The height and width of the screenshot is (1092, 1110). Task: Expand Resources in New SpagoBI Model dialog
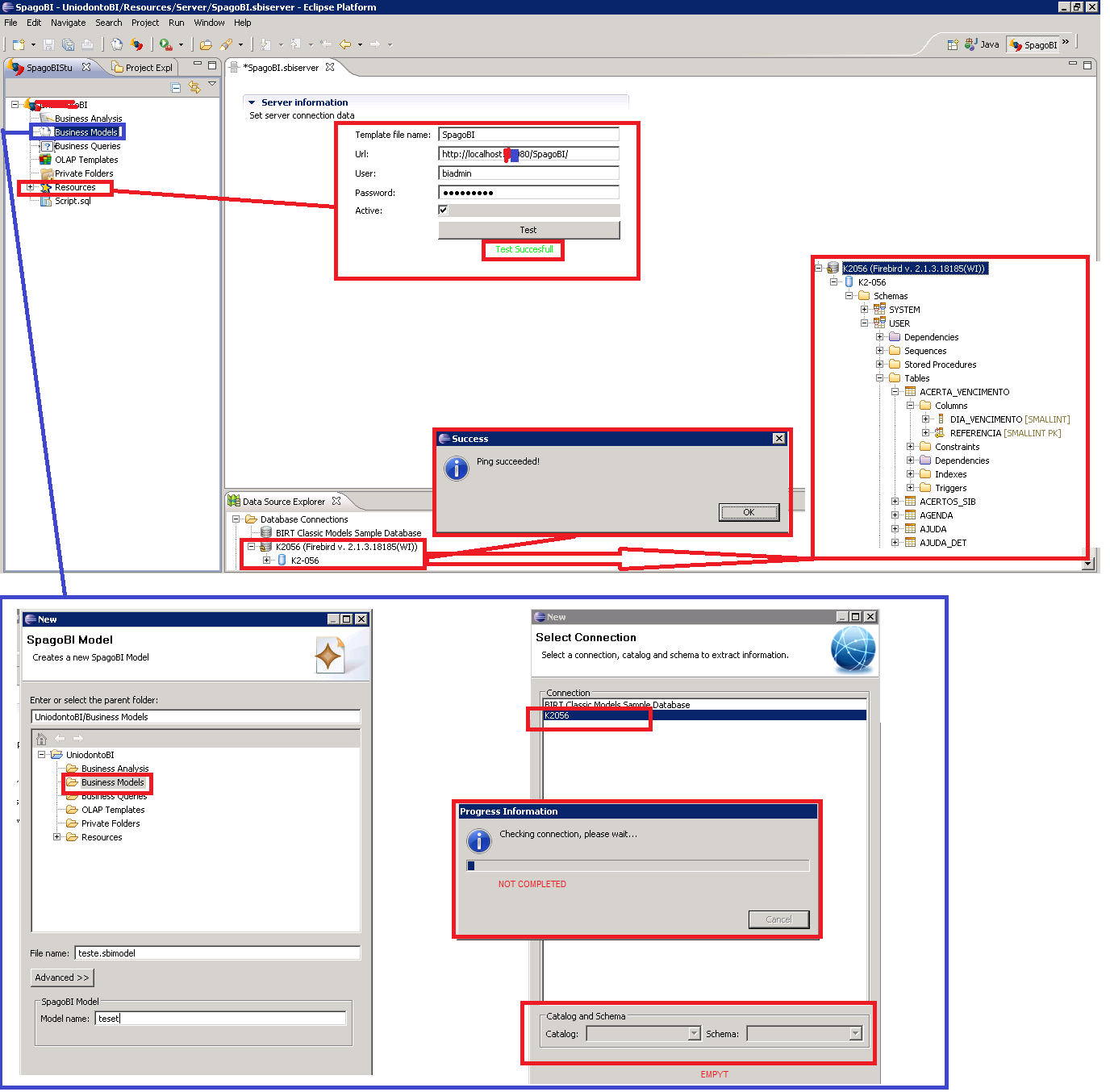pos(57,837)
